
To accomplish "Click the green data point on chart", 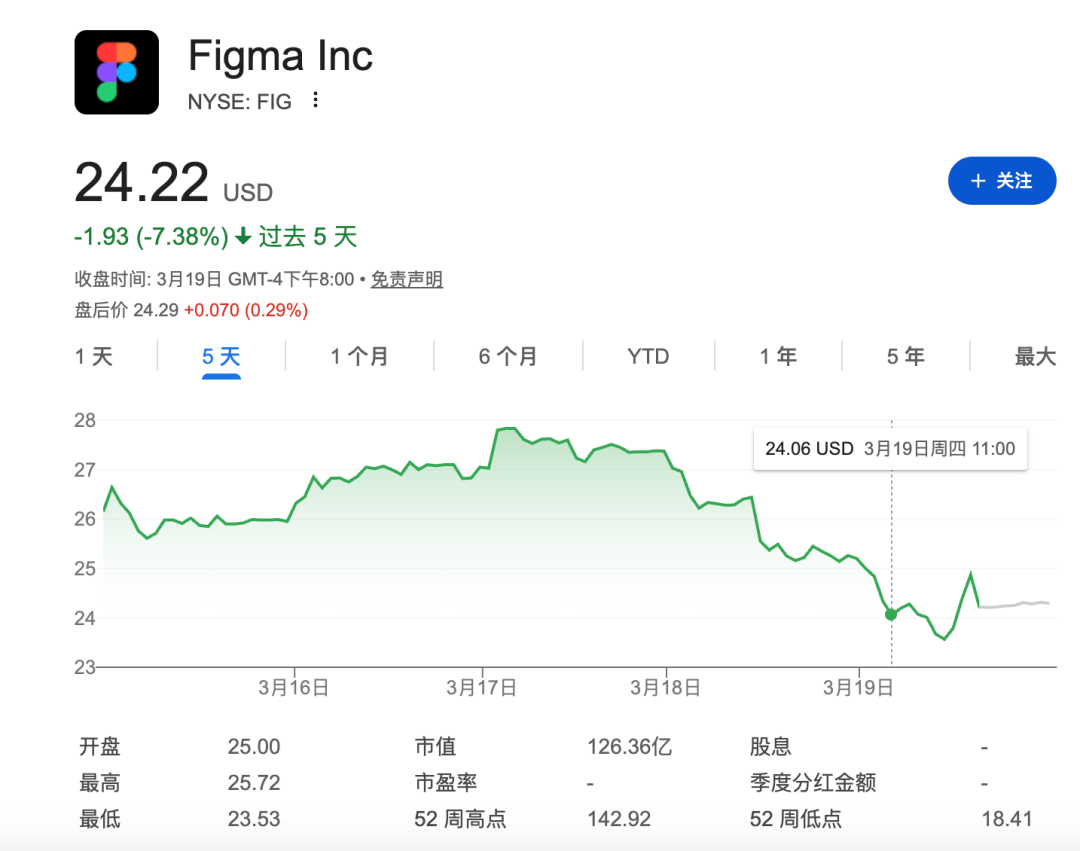I will click(x=891, y=614).
